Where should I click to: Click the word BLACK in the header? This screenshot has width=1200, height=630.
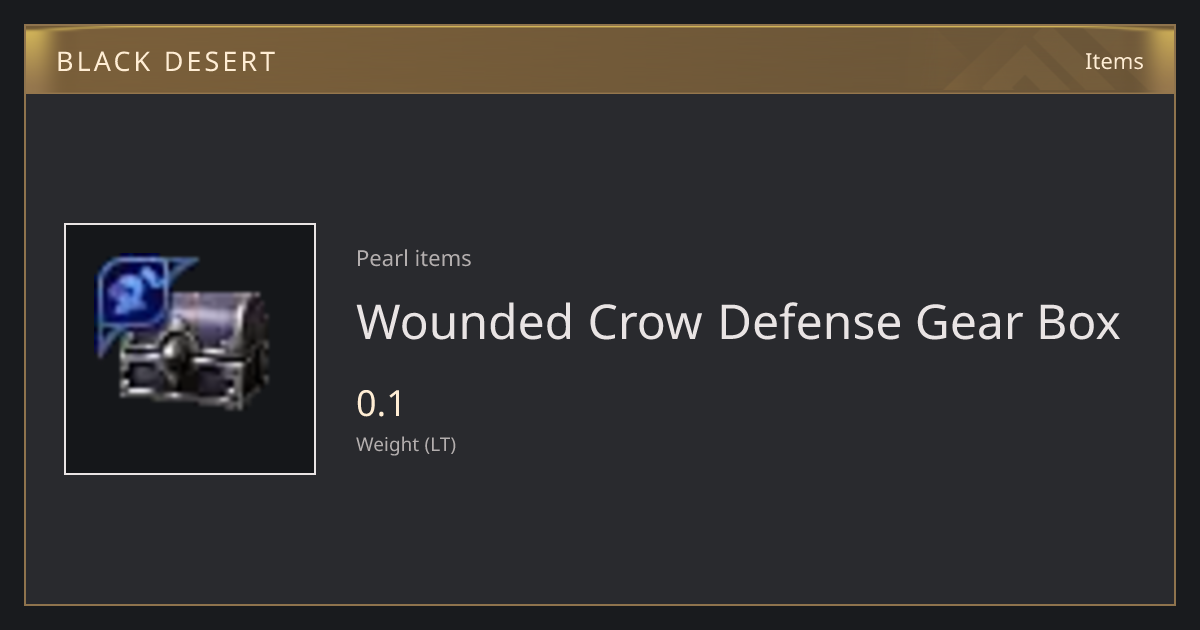103,62
